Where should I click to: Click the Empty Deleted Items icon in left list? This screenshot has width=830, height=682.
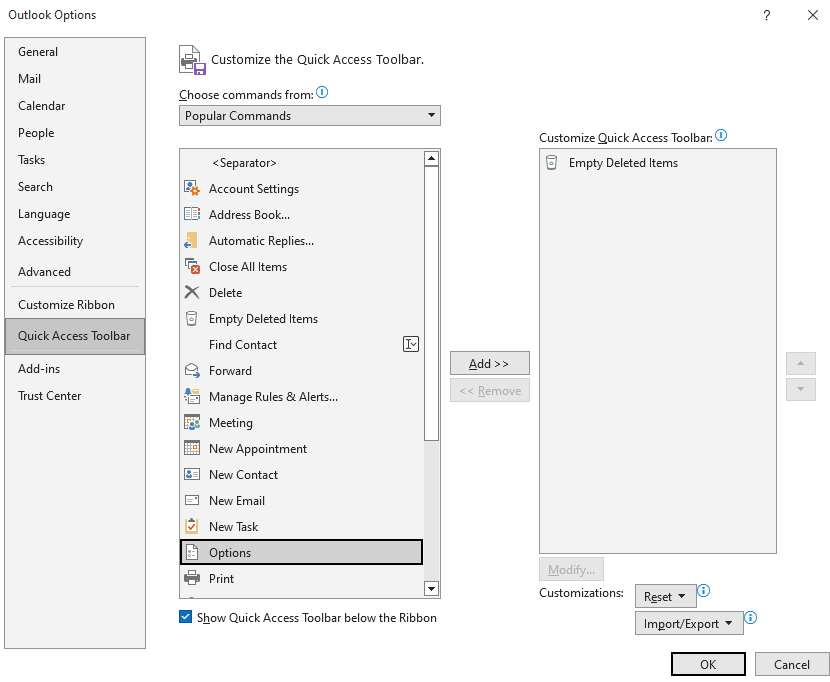pyautogui.click(x=191, y=318)
